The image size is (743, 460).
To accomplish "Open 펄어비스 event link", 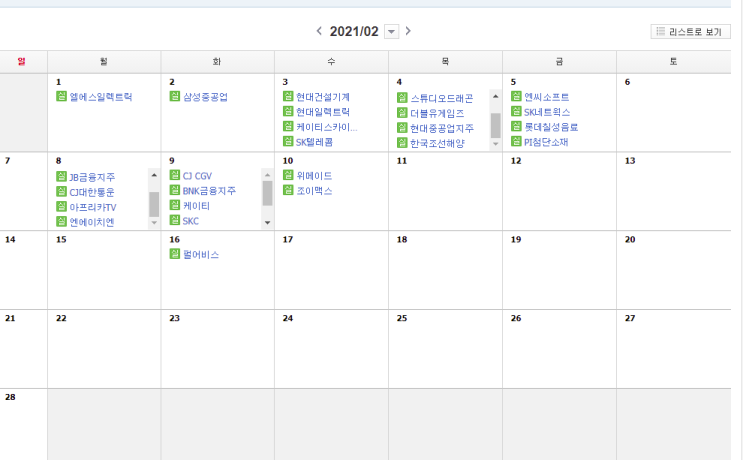I will (x=201, y=255).
